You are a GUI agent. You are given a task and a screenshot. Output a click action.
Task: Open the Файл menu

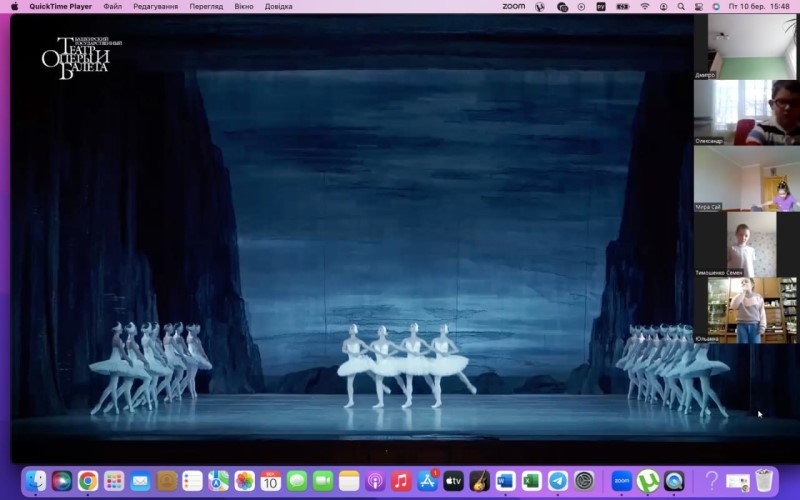pyautogui.click(x=112, y=6)
